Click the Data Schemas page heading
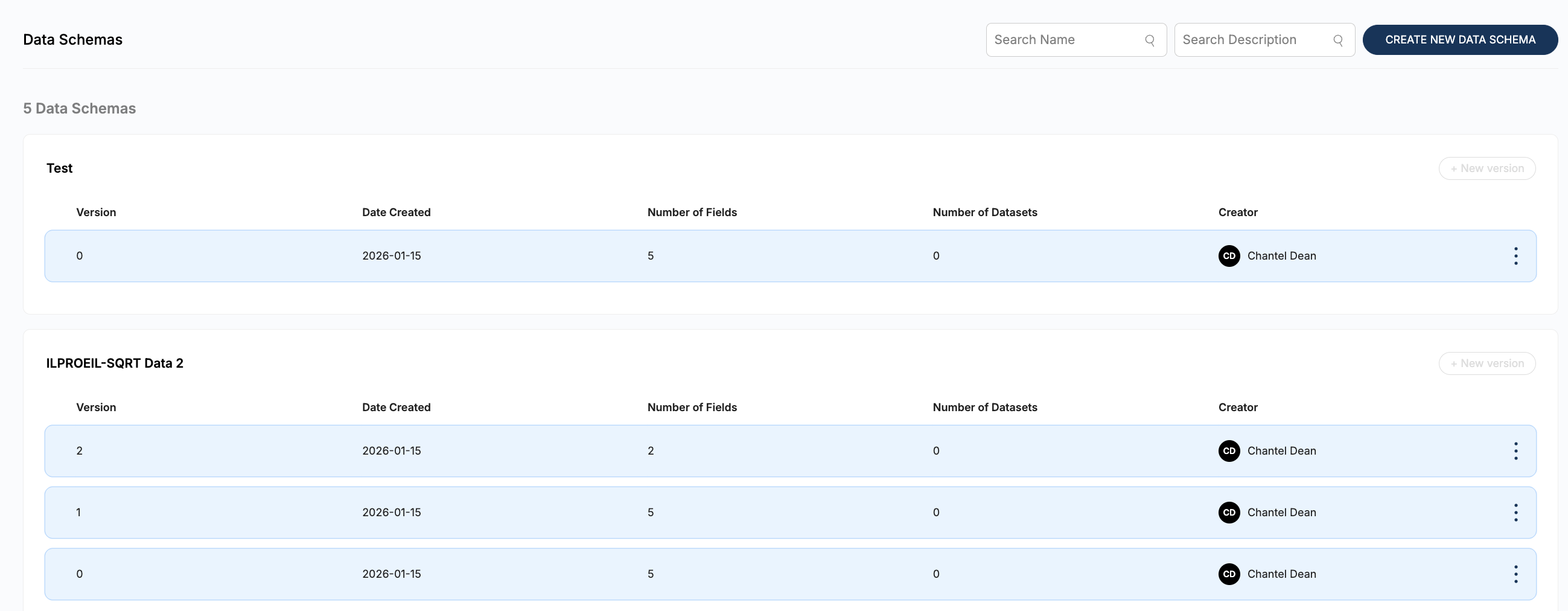Viewport: 1568px width, 611px height. click(72, 40)
